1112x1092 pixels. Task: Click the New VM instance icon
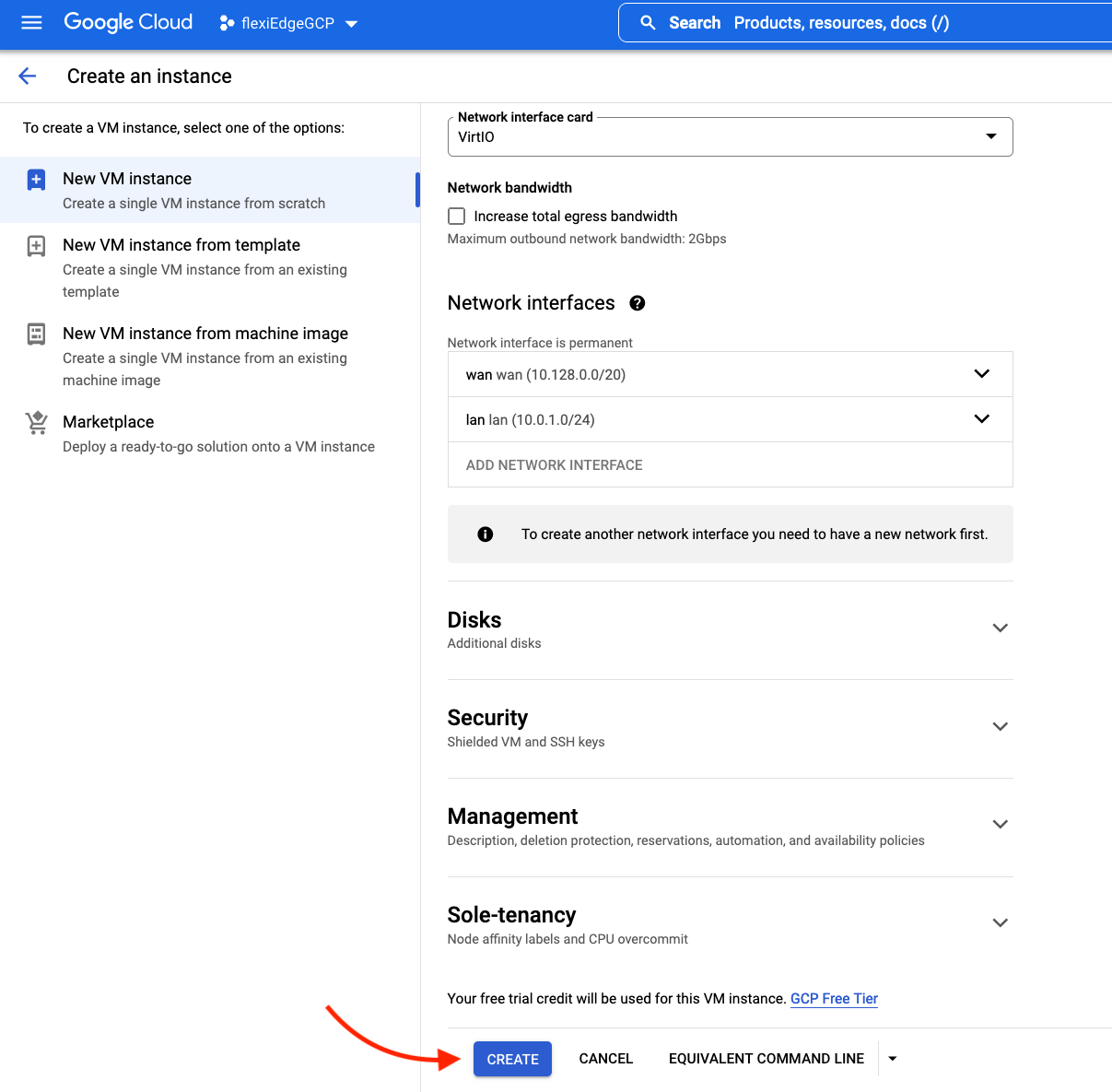click(36, 180)
